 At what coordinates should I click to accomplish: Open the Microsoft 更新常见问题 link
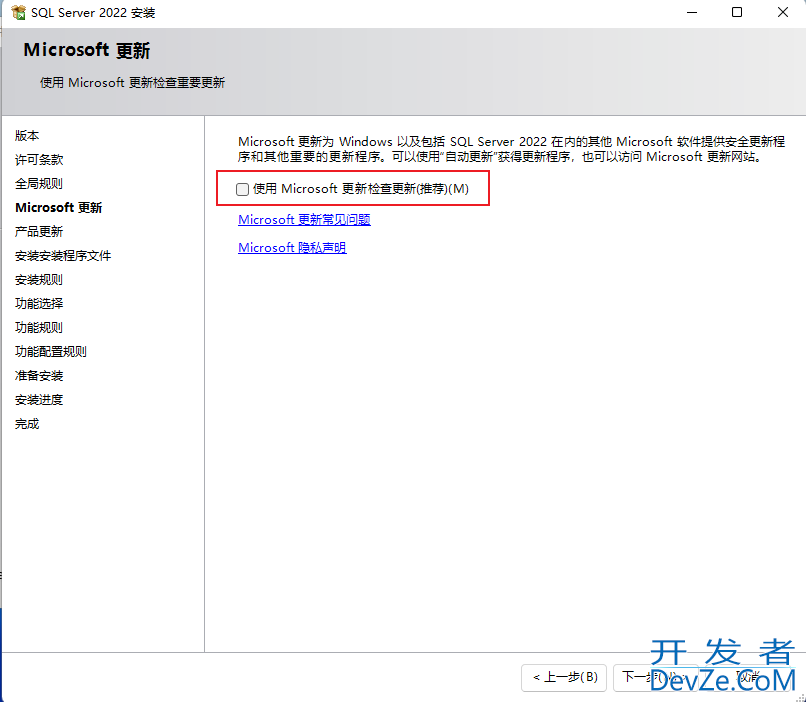pos(304,219)
